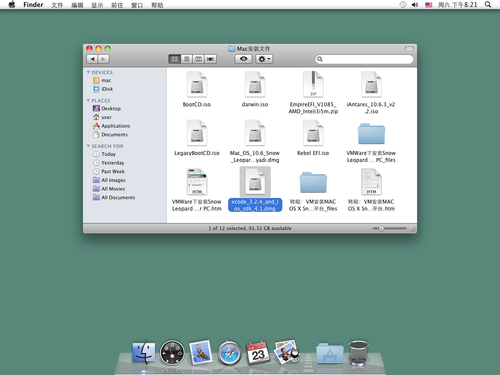The width and height of the screenshot is (500, 375).
Task: Open the input source flag menu
Action: tap(429, 5)
